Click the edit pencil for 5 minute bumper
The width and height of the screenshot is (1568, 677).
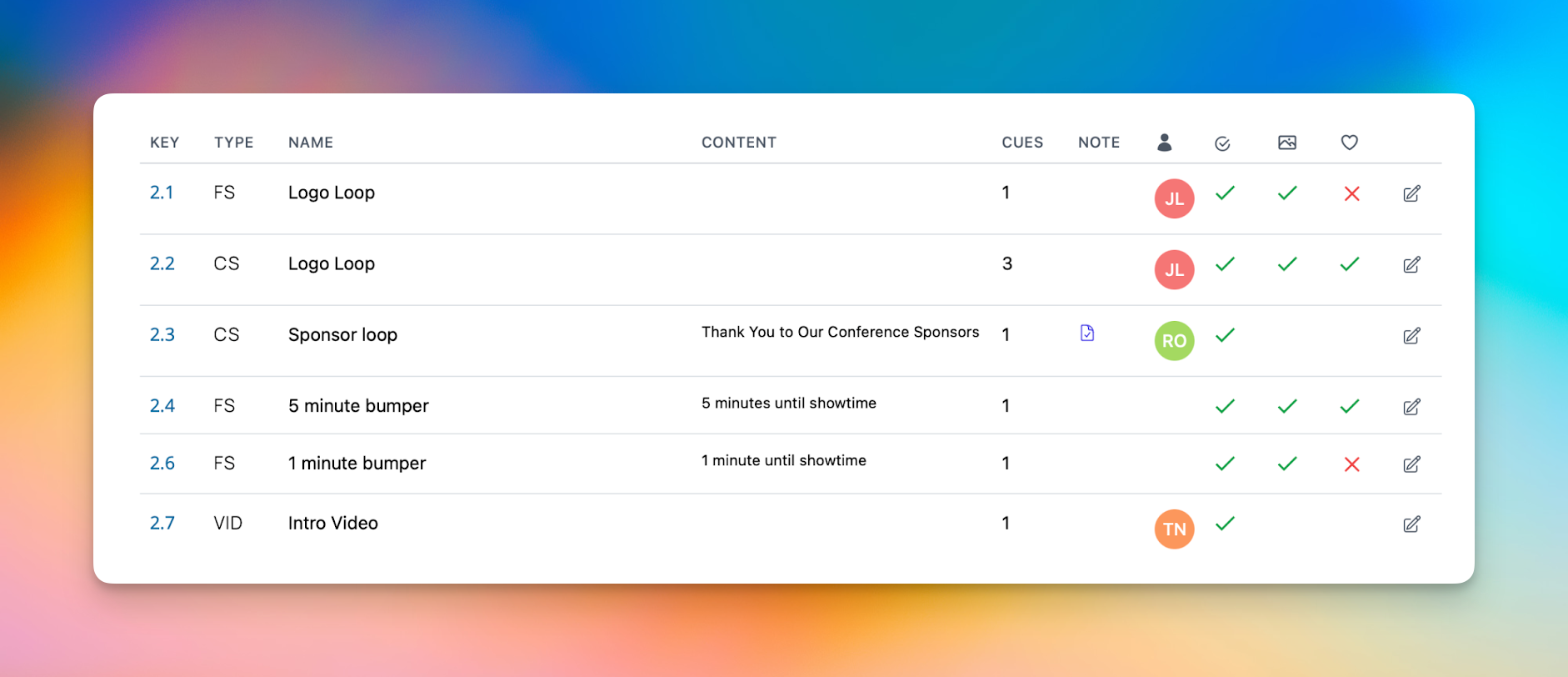pyautogui.click(x=1411, y=406)
